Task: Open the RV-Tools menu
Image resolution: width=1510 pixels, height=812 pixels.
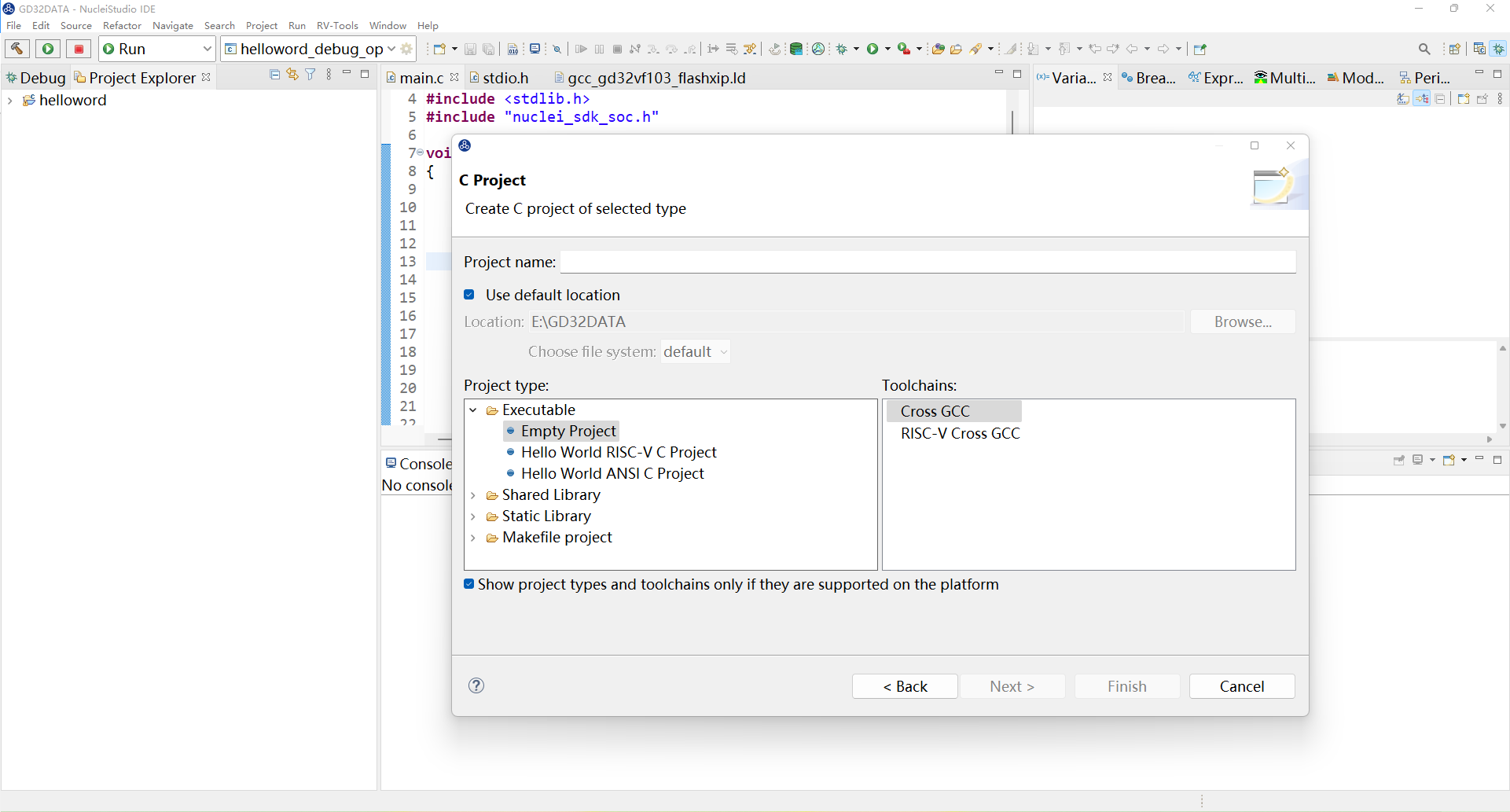Action: click(x=337, y=26)
